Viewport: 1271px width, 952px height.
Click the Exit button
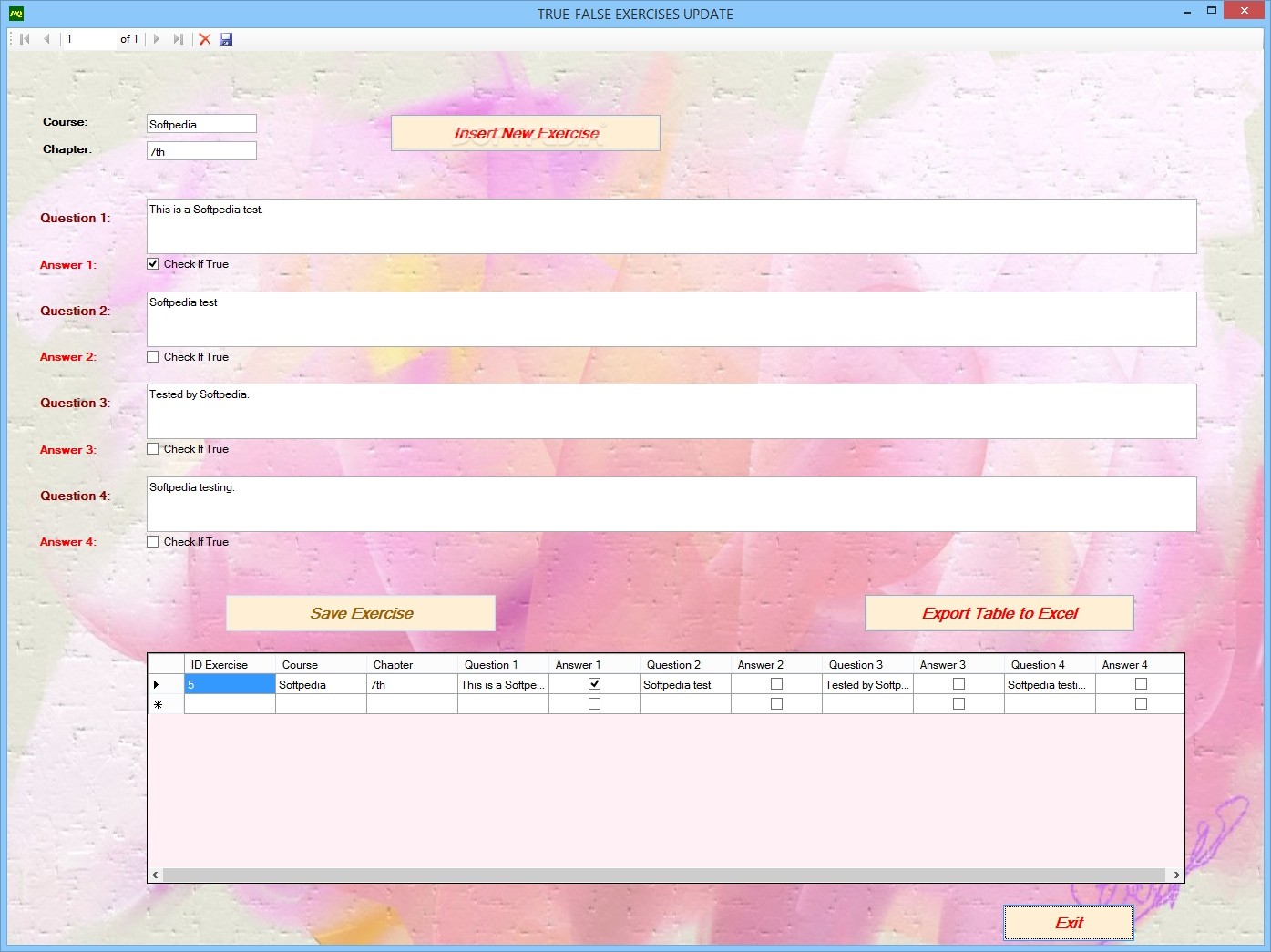click(1069, 923)
